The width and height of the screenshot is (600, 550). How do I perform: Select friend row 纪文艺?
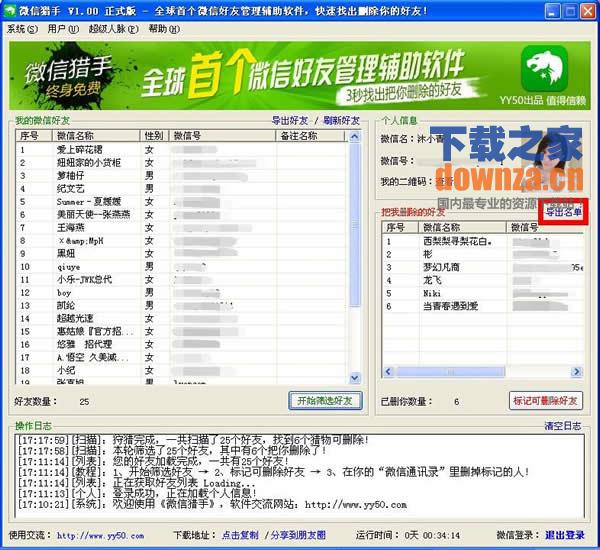tap(182, 189)
